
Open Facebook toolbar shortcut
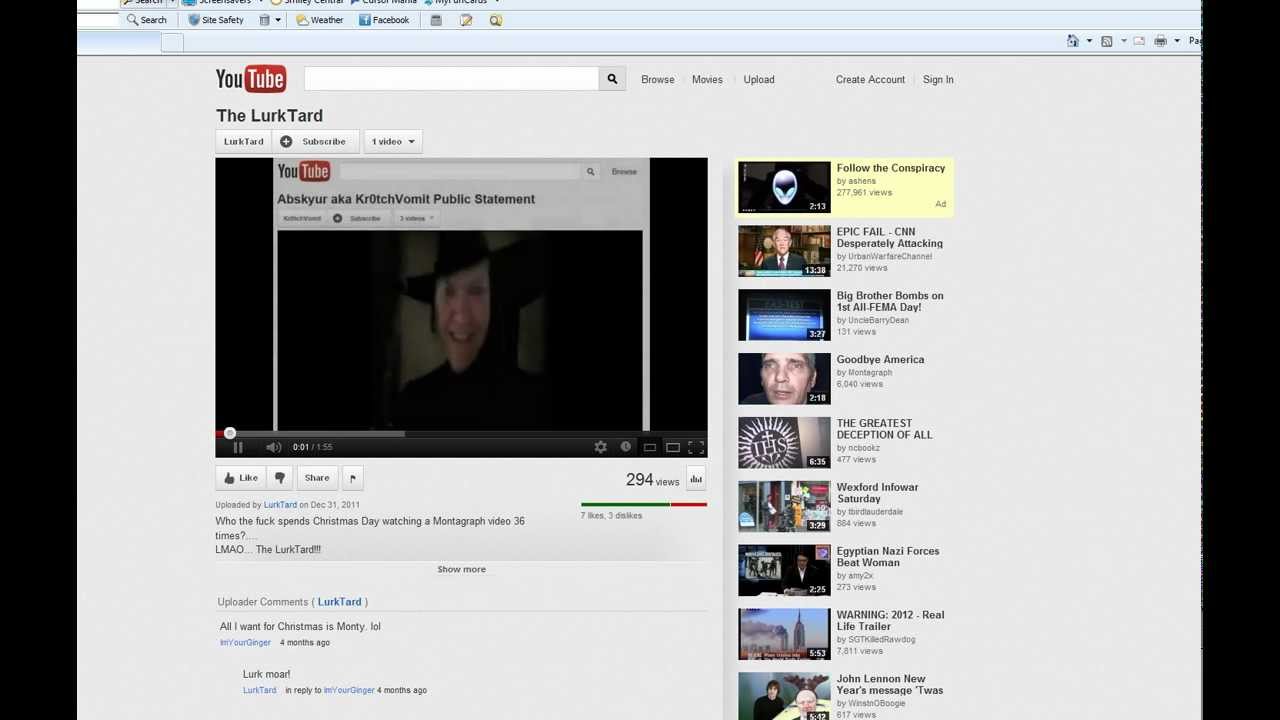coord(383,20)
